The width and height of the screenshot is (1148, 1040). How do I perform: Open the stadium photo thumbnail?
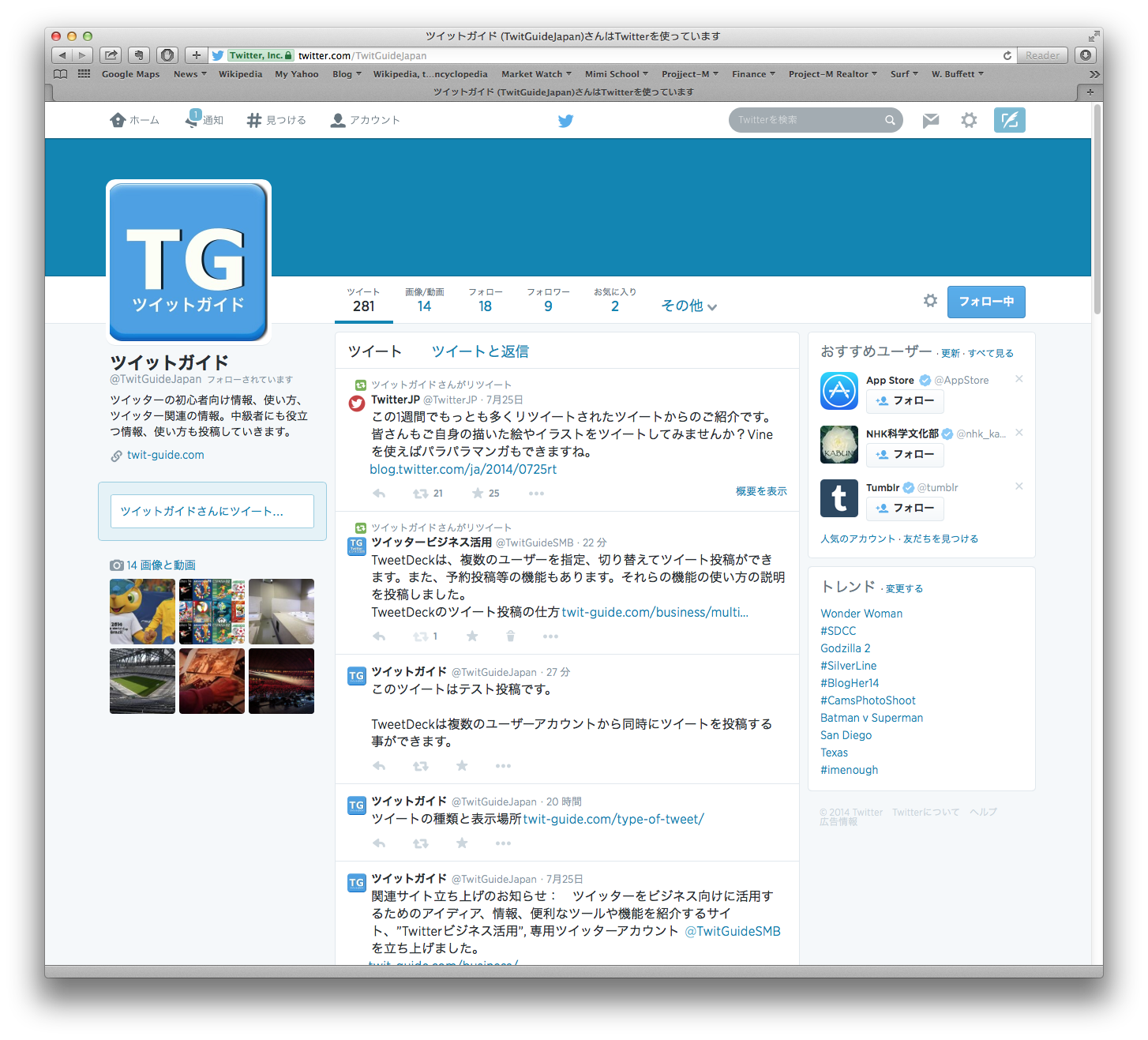[142, 681]
